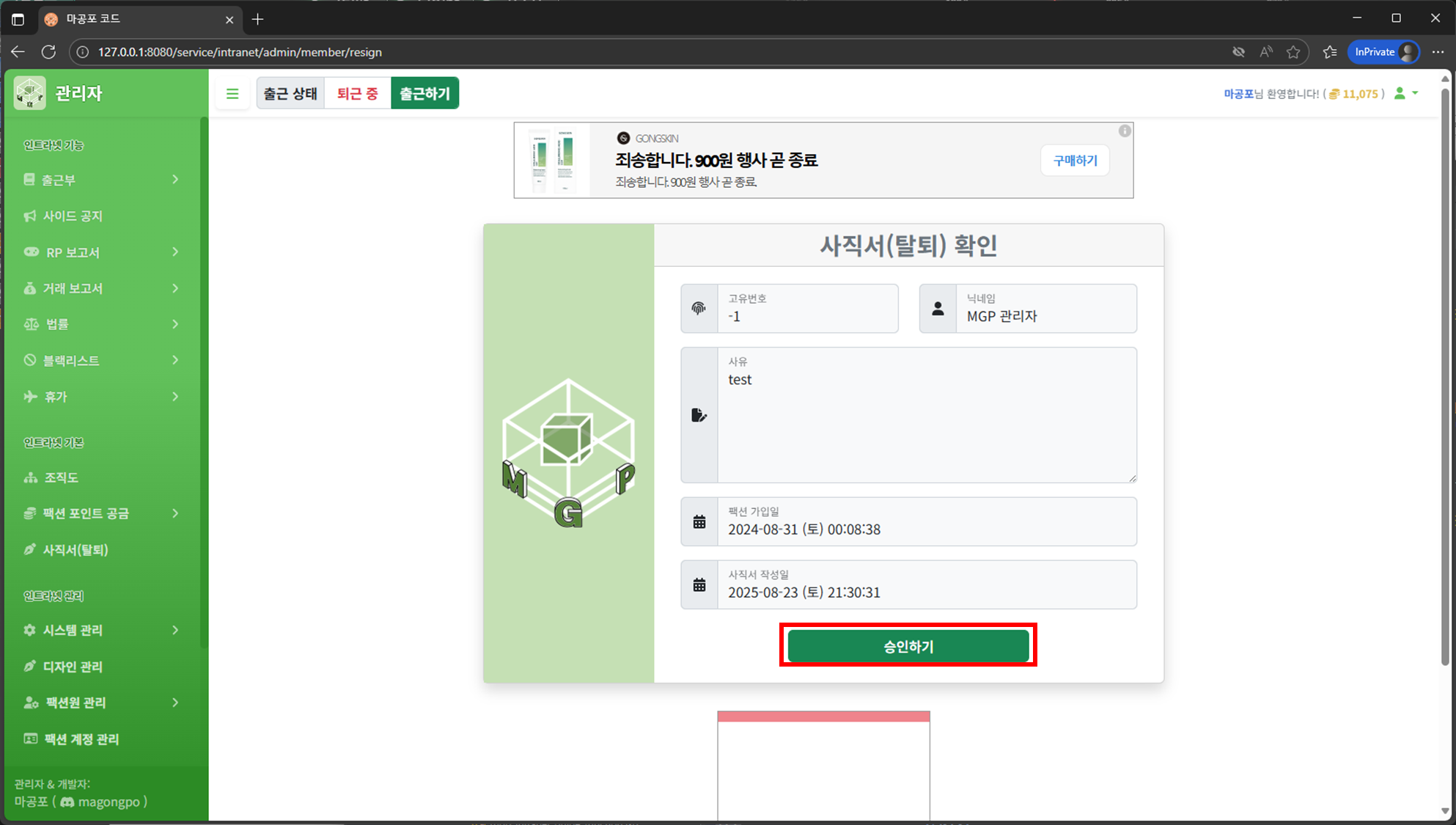
Task: Click the 팩션 포인트 공급 coins icon
Action: [30, 513]
